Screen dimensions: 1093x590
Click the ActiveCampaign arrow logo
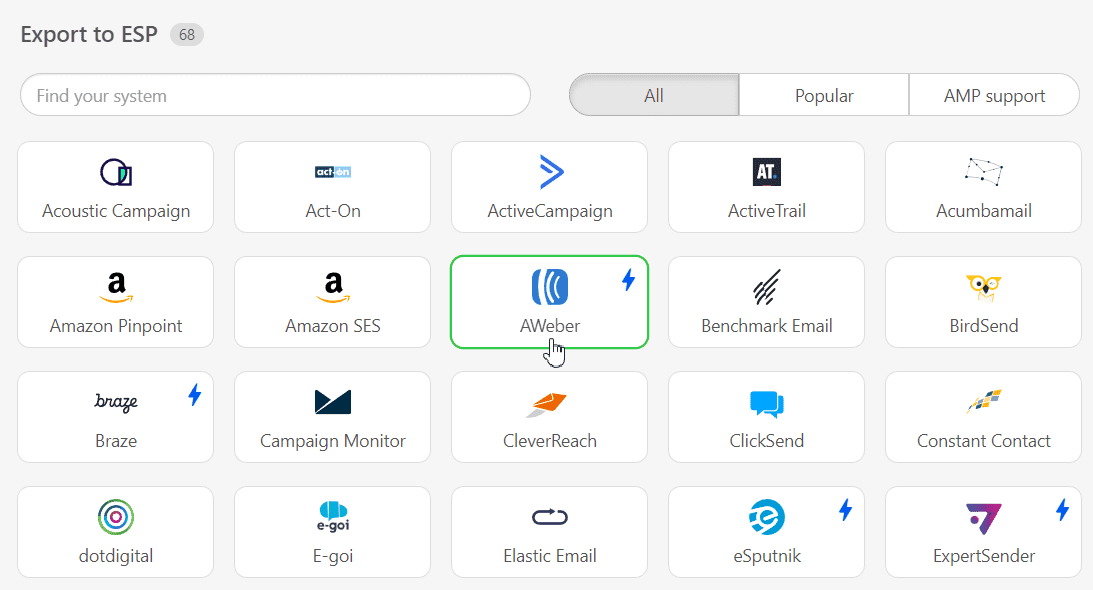(x=551, y=172)
